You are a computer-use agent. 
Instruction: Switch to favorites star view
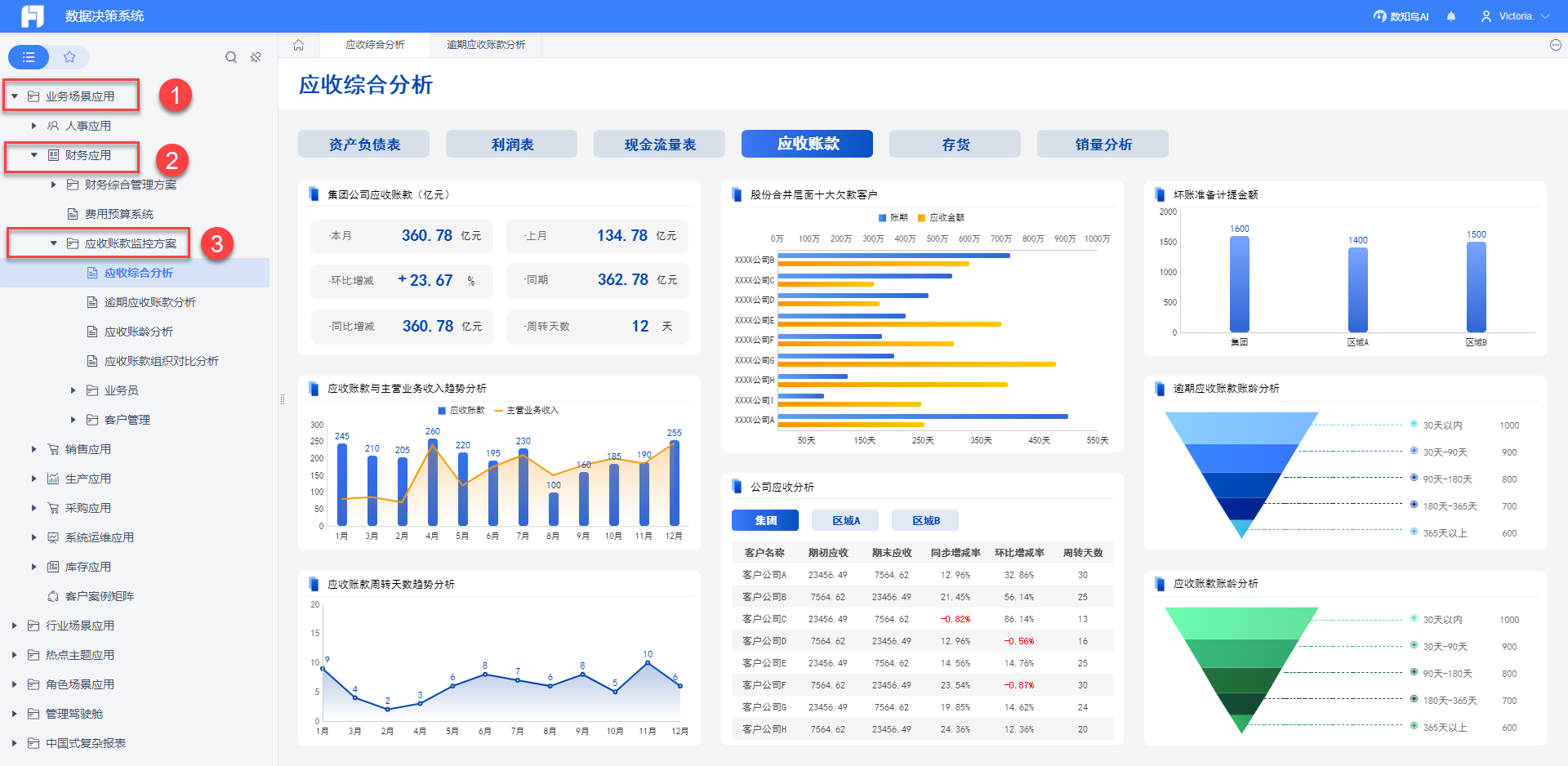(x=69, y=57)
